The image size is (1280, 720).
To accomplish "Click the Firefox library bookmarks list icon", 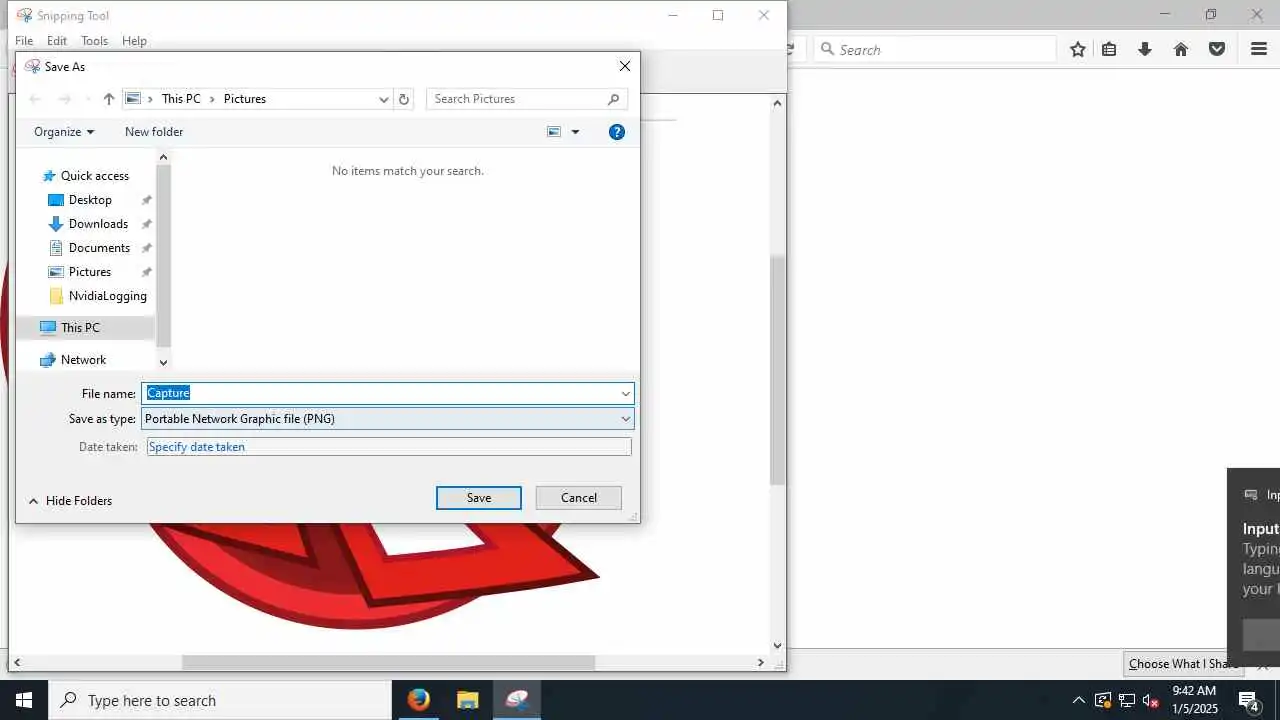I will (1109, 49).
